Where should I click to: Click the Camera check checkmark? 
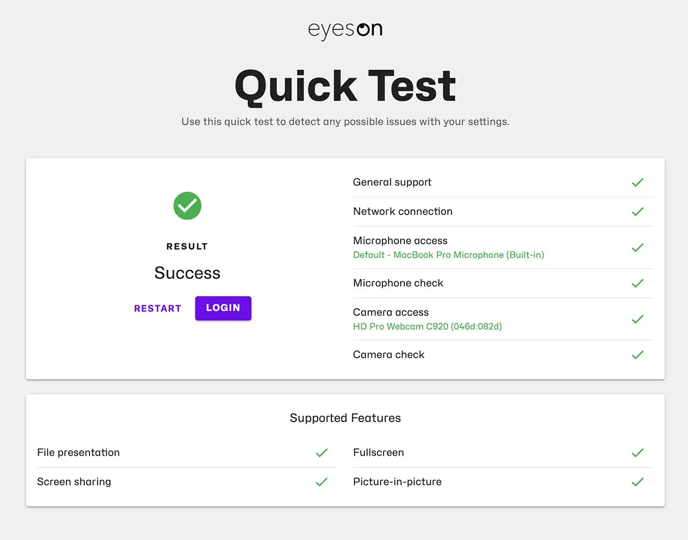[x=638, y=354]
